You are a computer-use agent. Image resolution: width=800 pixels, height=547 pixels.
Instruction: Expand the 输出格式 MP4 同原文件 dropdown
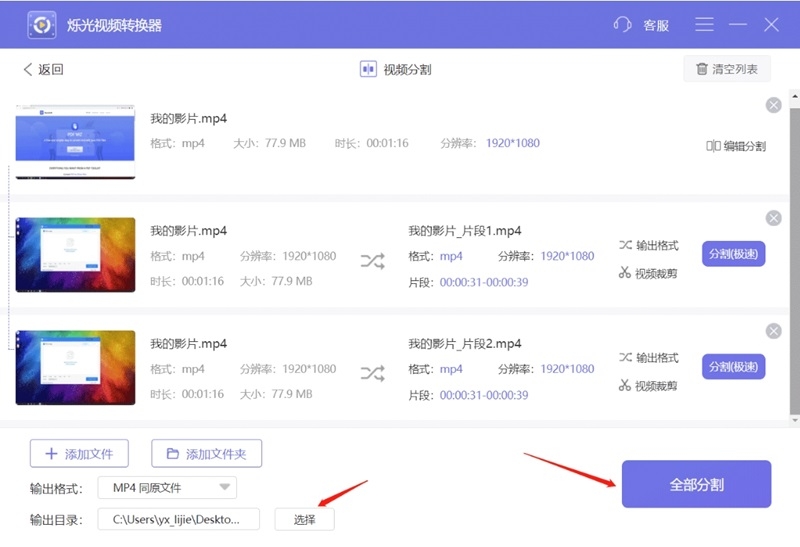click(167, 488)
